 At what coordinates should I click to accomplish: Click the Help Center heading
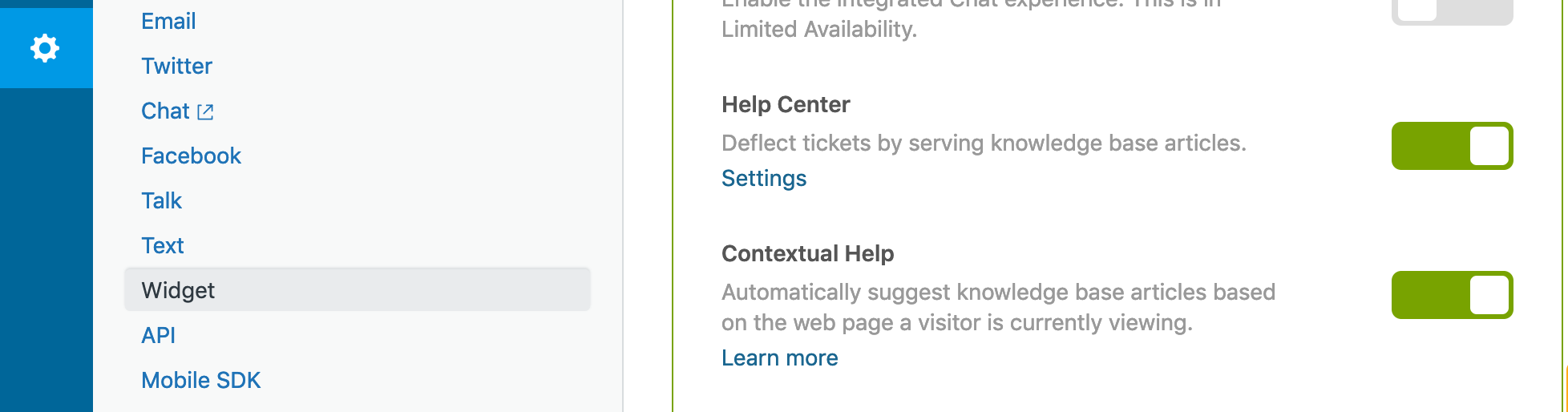(x=786, y=104)
